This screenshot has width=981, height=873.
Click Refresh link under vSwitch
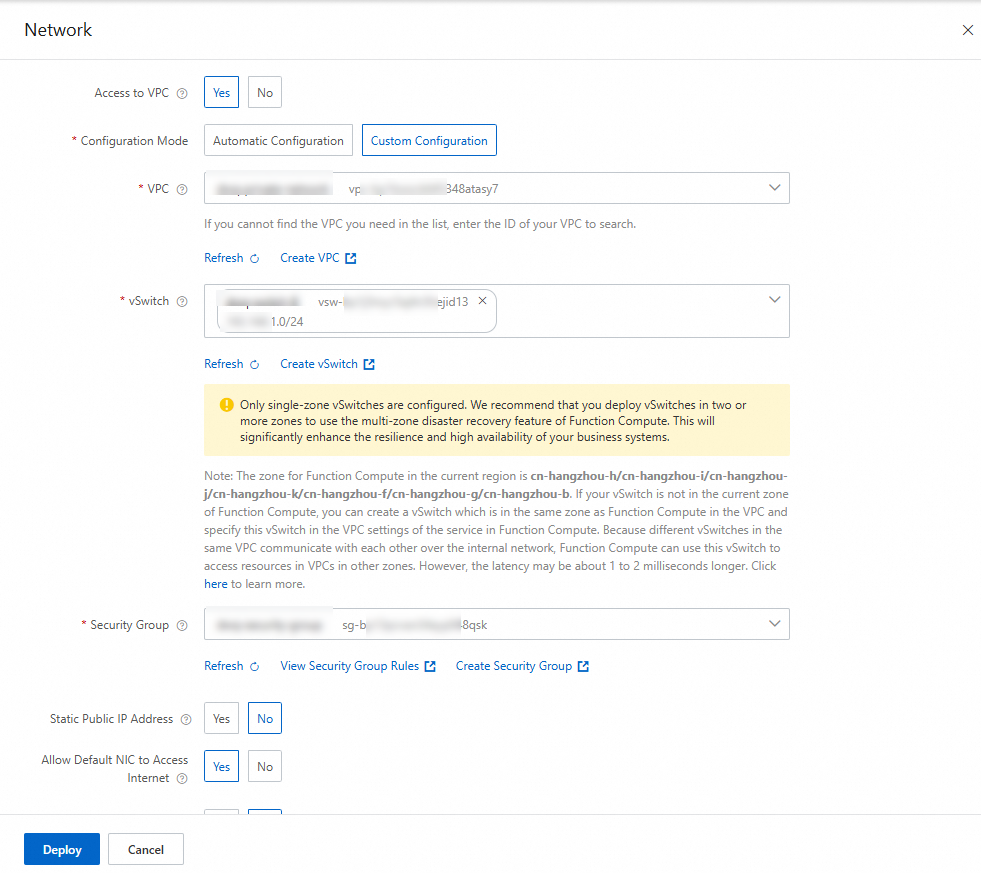pyautogui.click(x=223, y=364)
